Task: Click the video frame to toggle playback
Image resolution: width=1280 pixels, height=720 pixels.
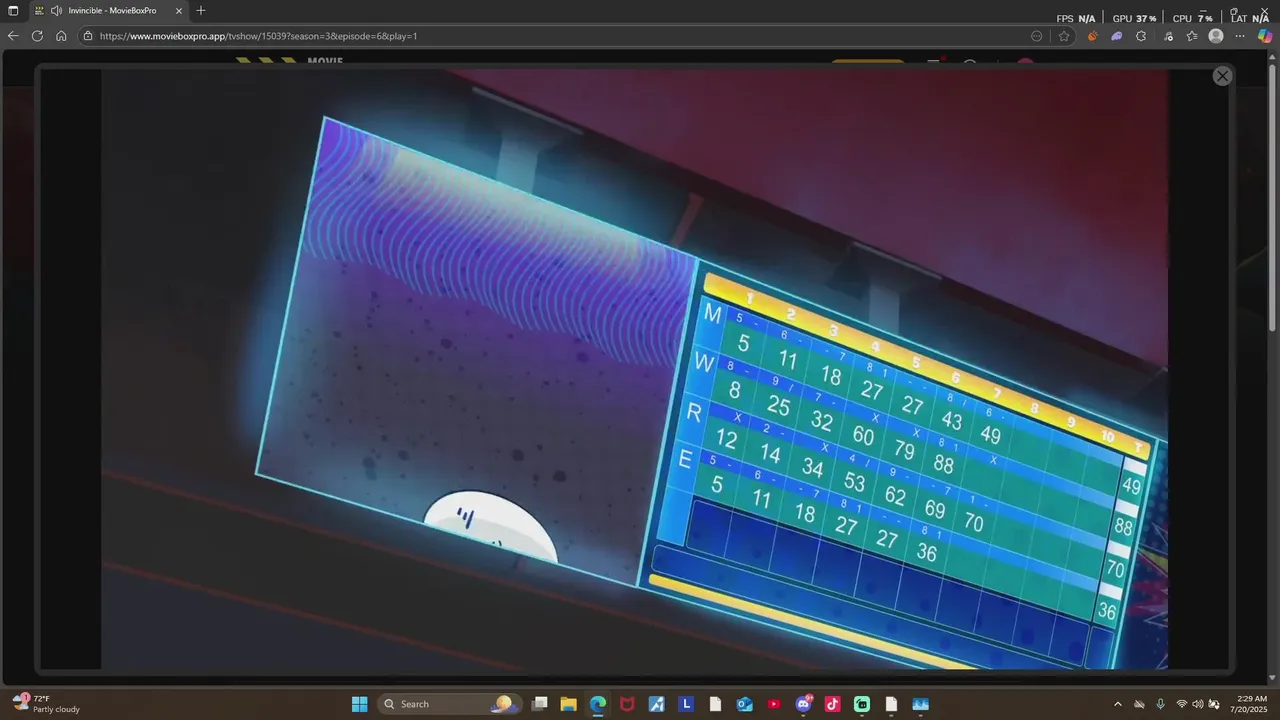Action: pyautogui.click(x=634, y=370)
